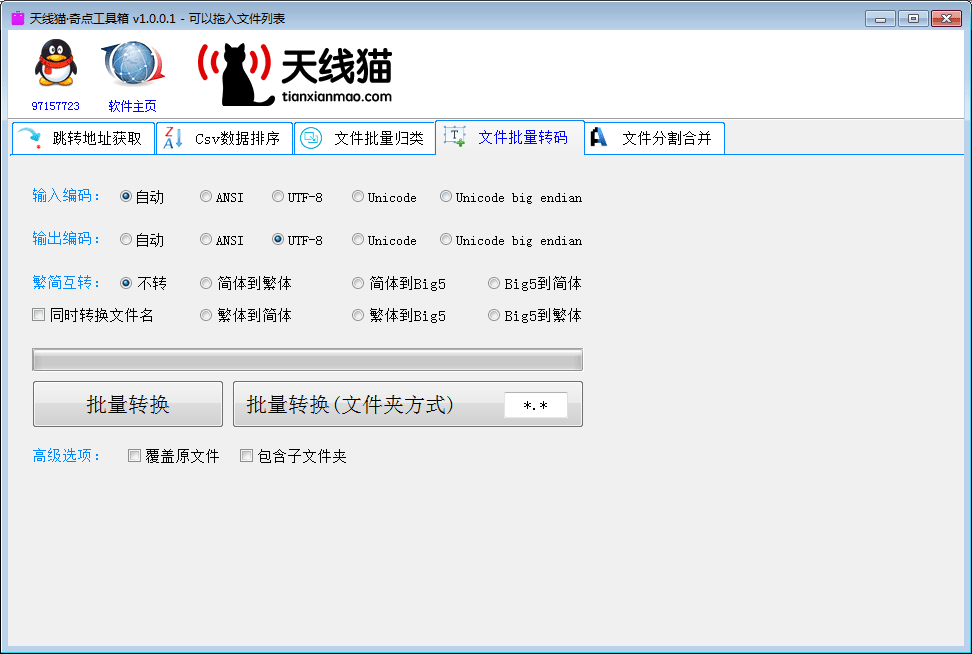Screen dimensions: 972x654
Task: Click the QQ penguin contact icon
Action: (x=56, y=63)
